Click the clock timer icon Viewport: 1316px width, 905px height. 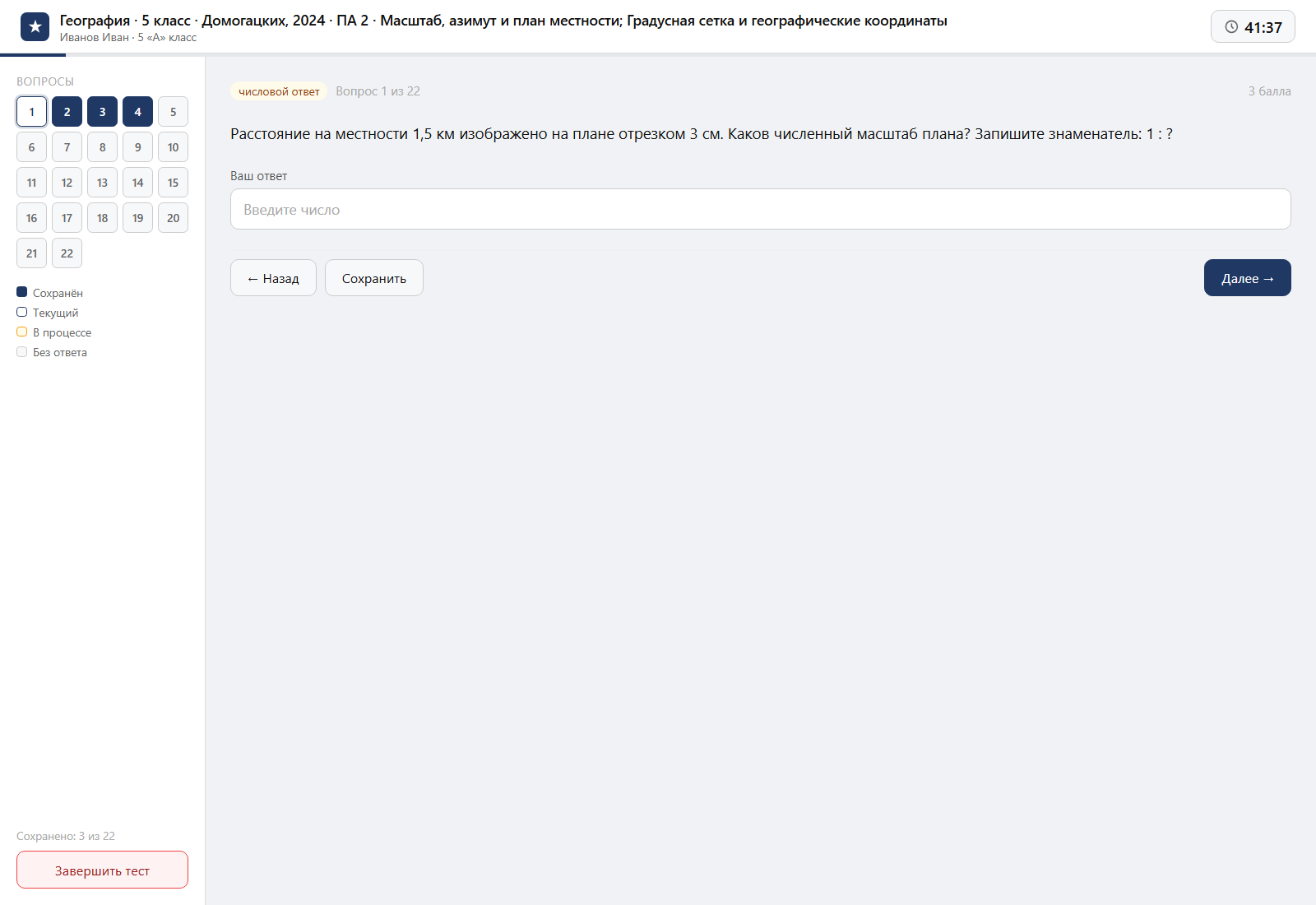pyautogui.click(x=1231, y=27)
